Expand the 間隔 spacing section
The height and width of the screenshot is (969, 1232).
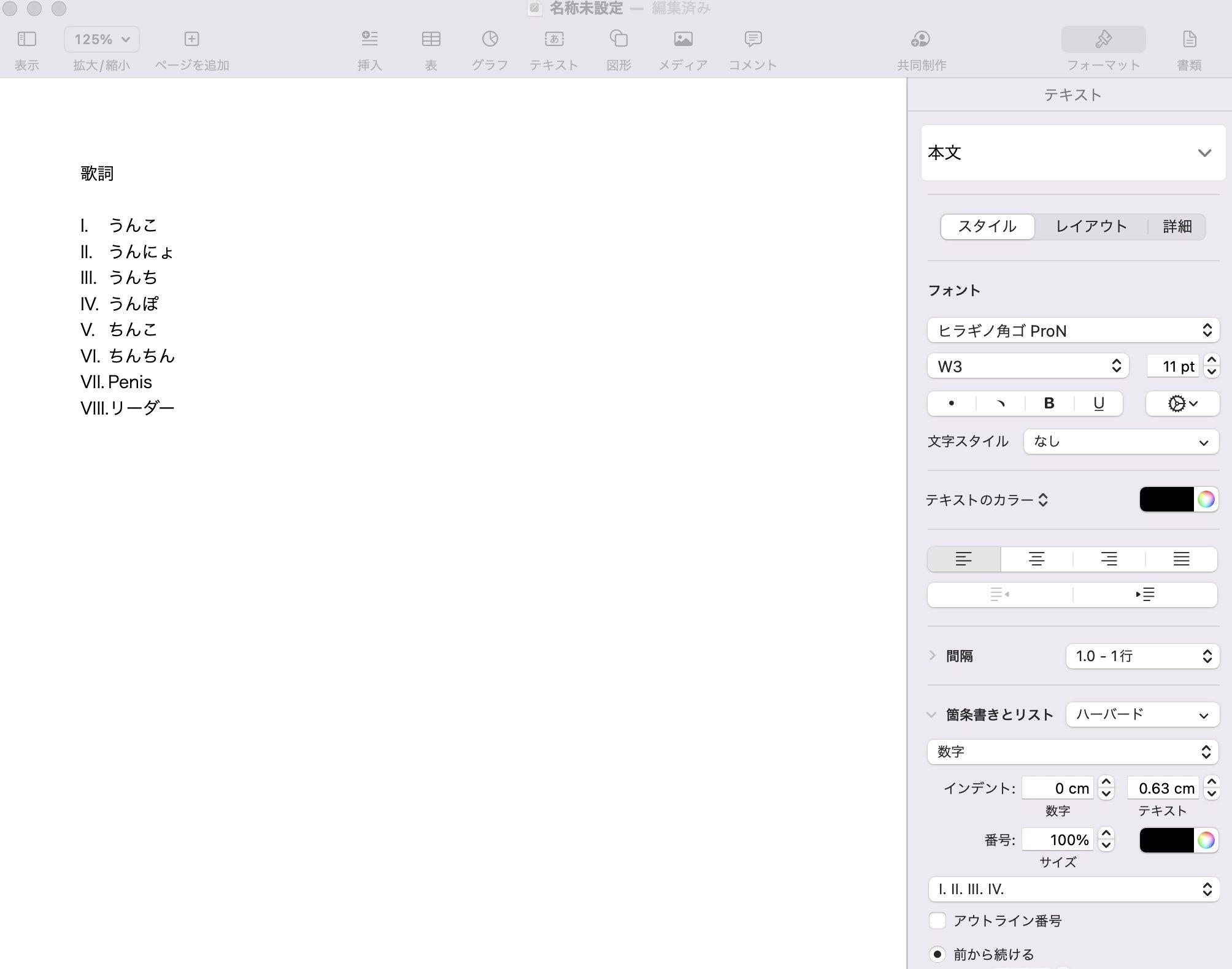(x=933, y=656)
